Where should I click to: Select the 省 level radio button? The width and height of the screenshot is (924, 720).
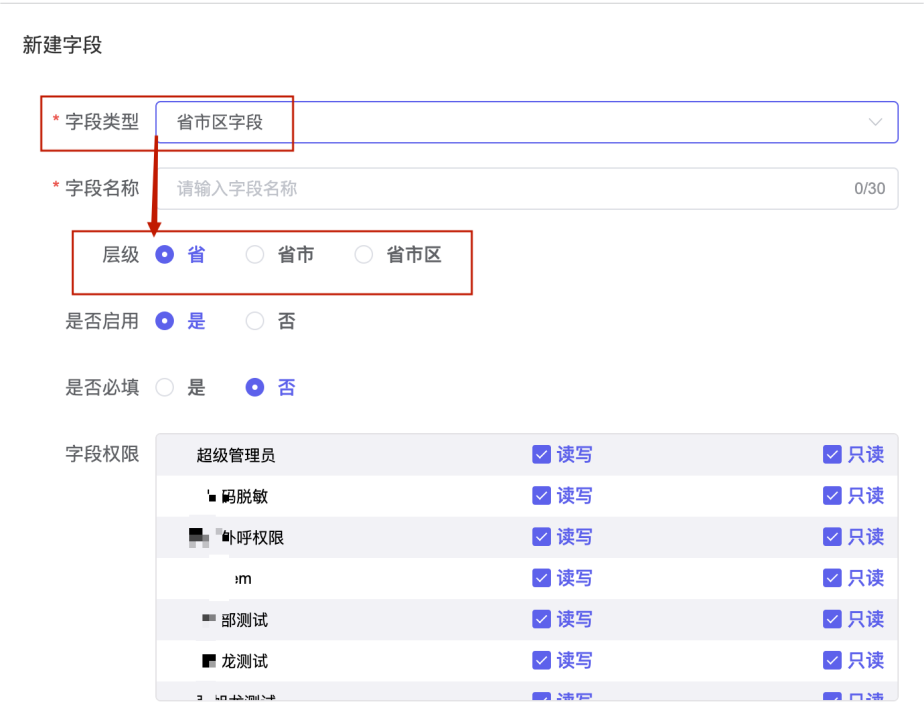click(166, 255)
